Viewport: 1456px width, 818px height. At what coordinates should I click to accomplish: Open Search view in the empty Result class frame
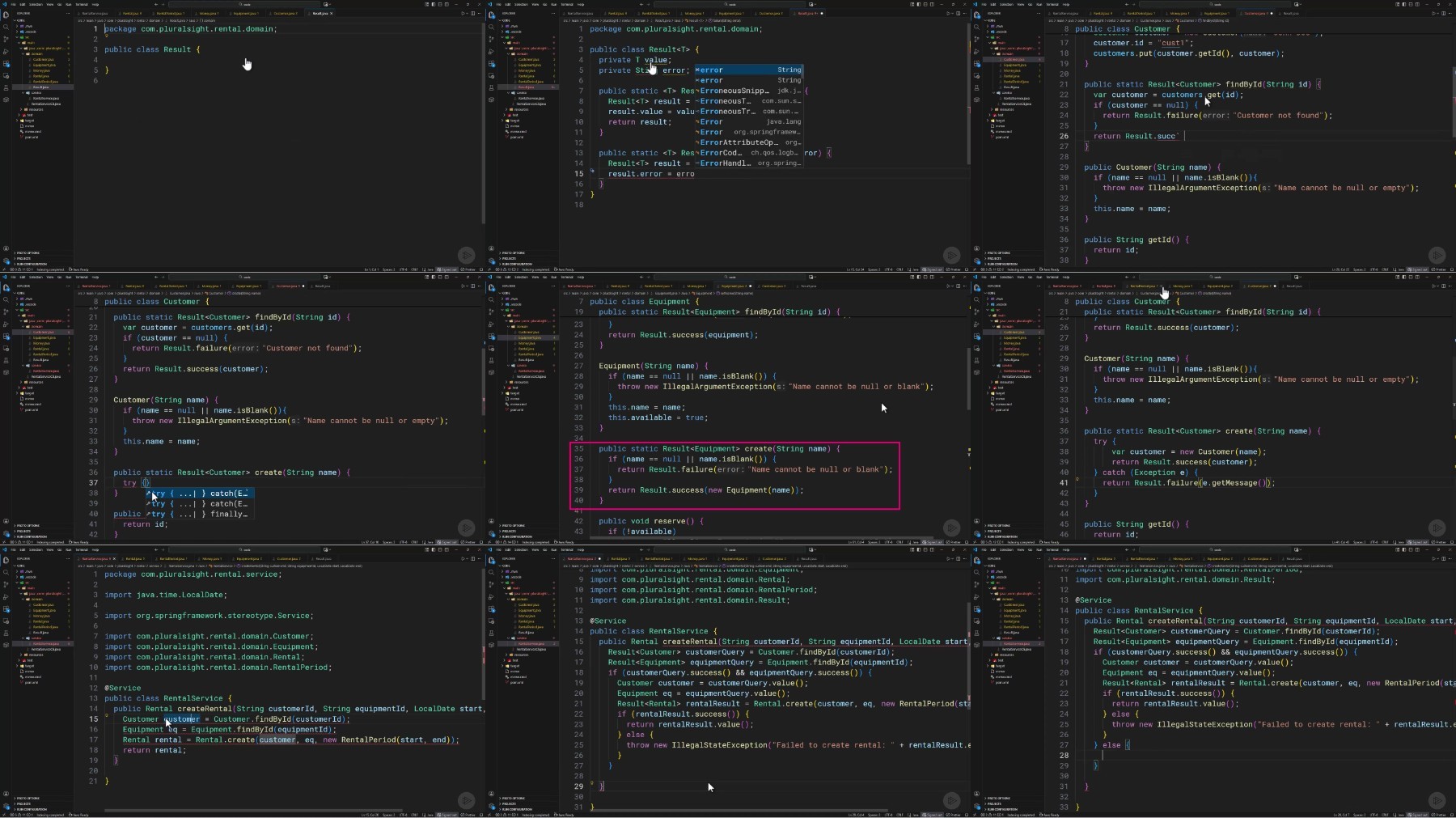(x=6, y=27)
